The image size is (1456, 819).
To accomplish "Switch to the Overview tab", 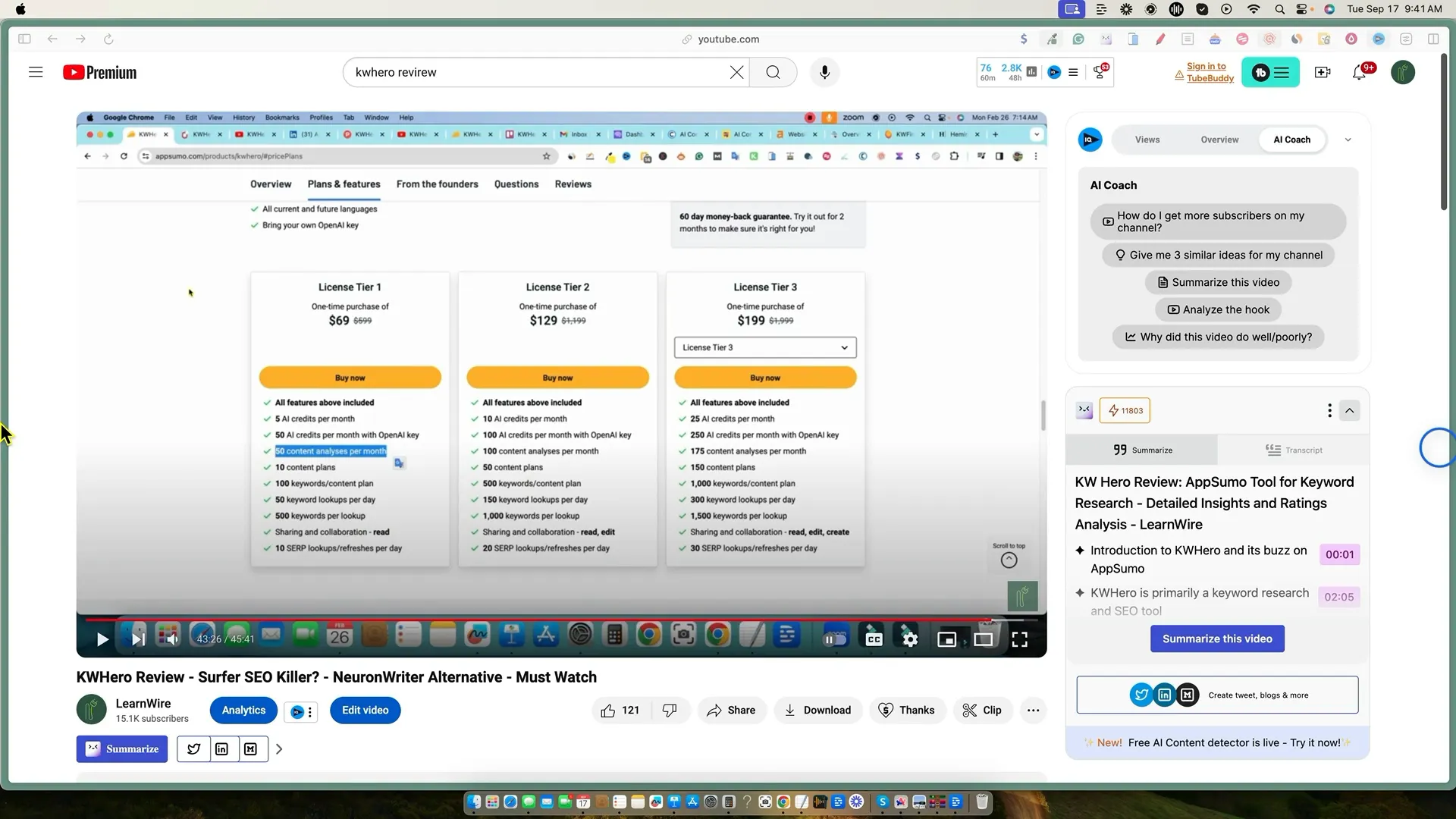I will (1219, 140).
